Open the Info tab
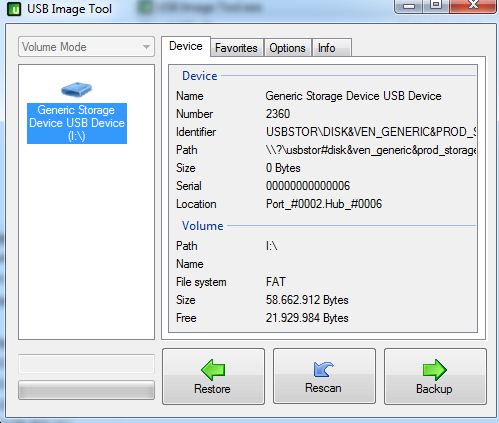This screenshot has width=499, height=423. [x=331, y=48]
